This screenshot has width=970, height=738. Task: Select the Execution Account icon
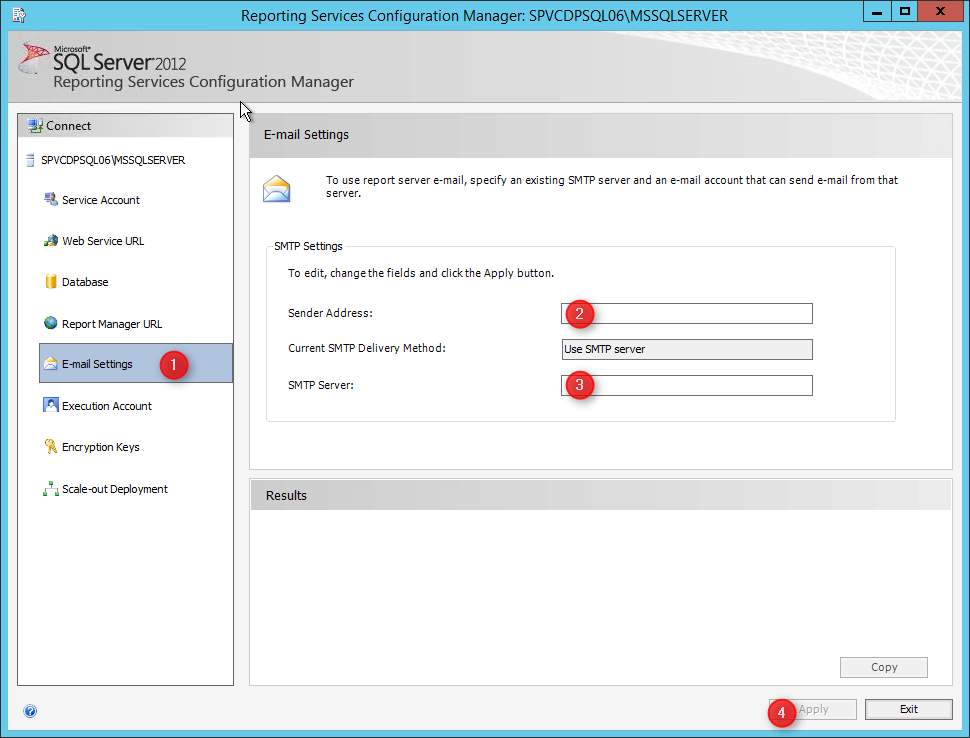pos(51,405)
